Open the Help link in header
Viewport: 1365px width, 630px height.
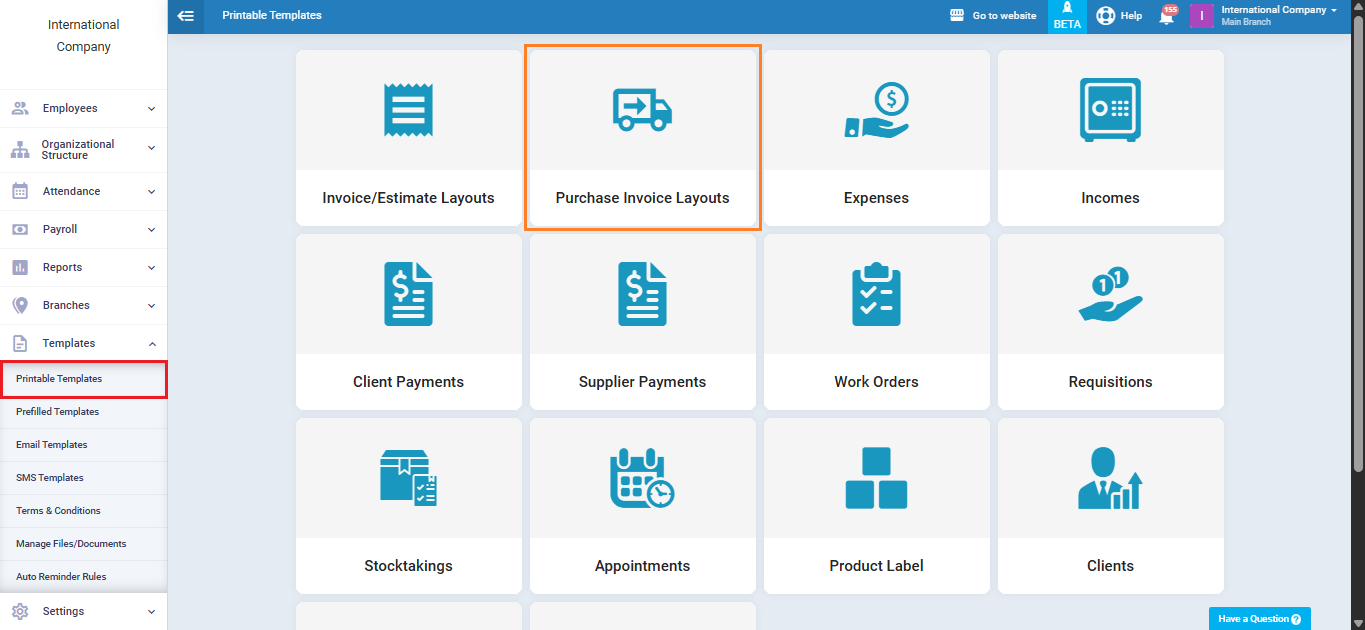pos(1119,16)
